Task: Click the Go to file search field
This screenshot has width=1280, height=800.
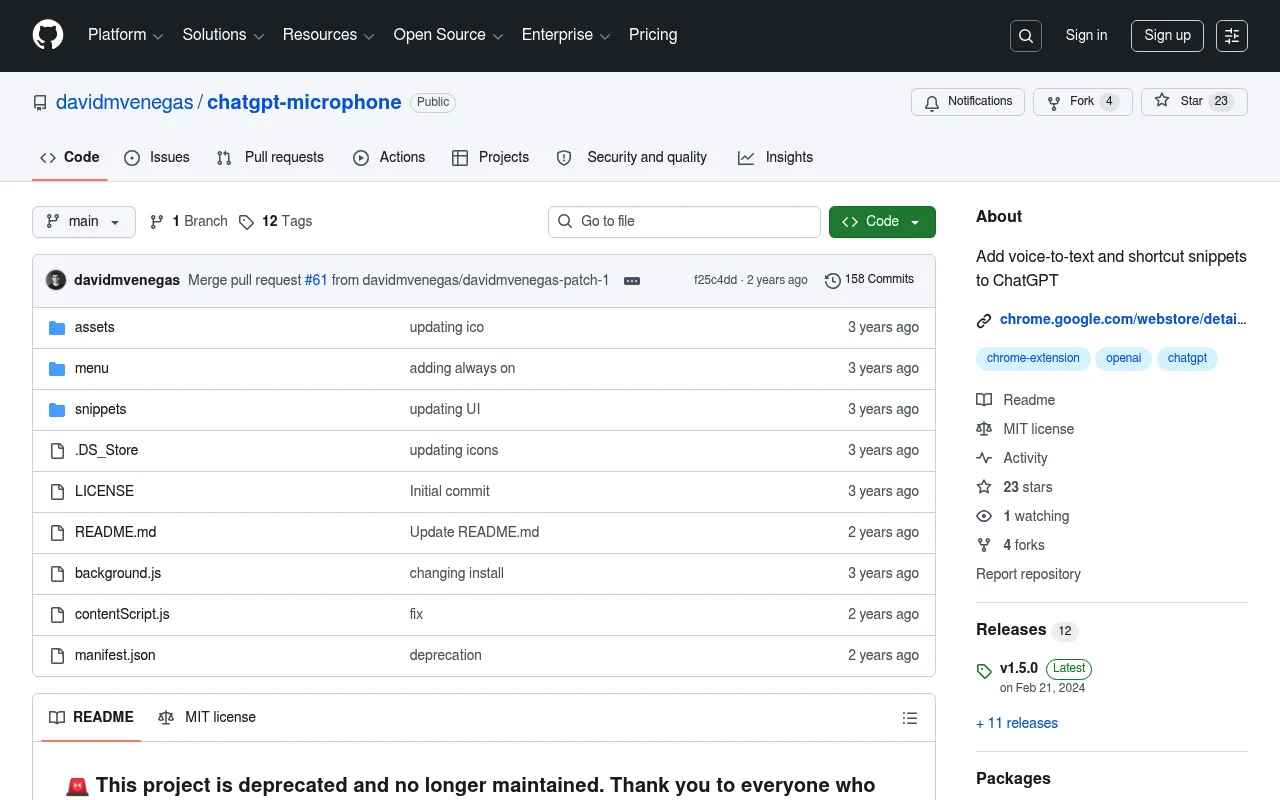Action: tap(684, 222)
